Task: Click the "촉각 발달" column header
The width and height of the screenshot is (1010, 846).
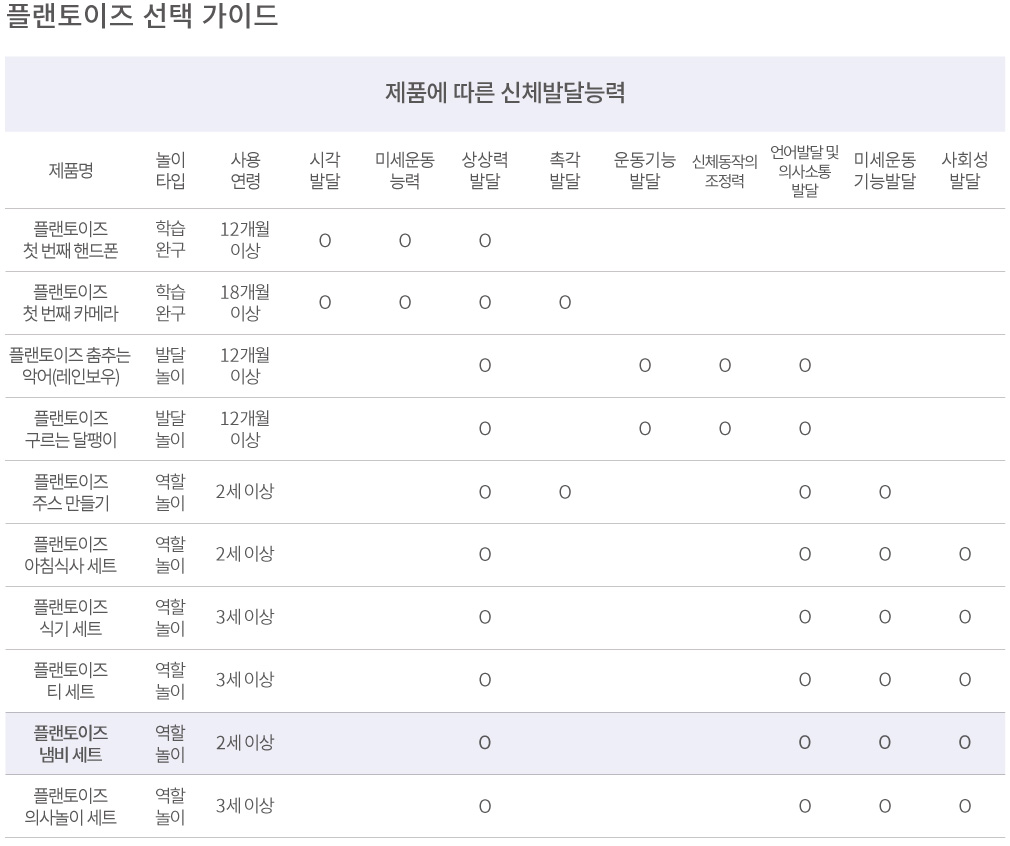Action: click(565, 170)
